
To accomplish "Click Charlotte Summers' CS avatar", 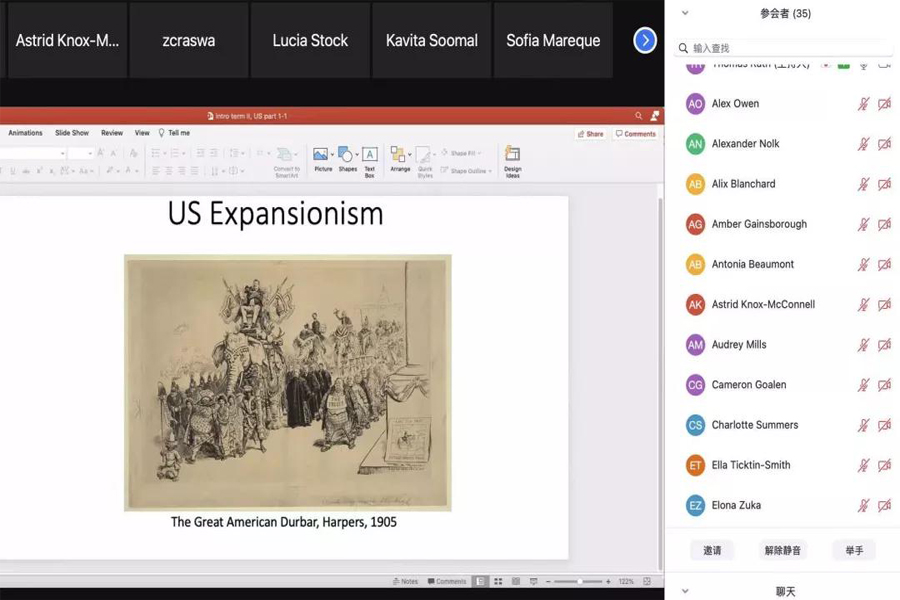I will [695, 425].
